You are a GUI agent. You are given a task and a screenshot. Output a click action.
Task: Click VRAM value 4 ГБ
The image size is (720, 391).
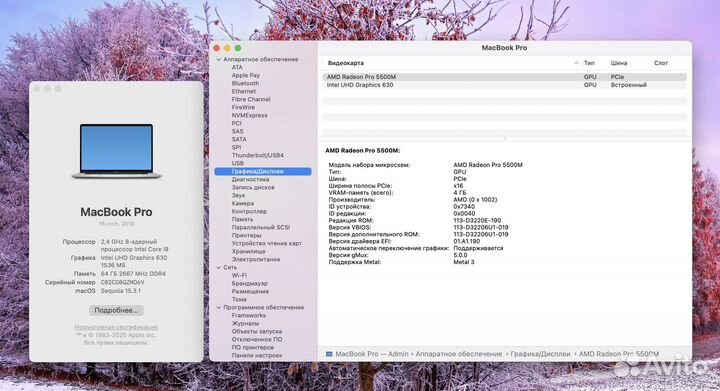coord(460,193)
